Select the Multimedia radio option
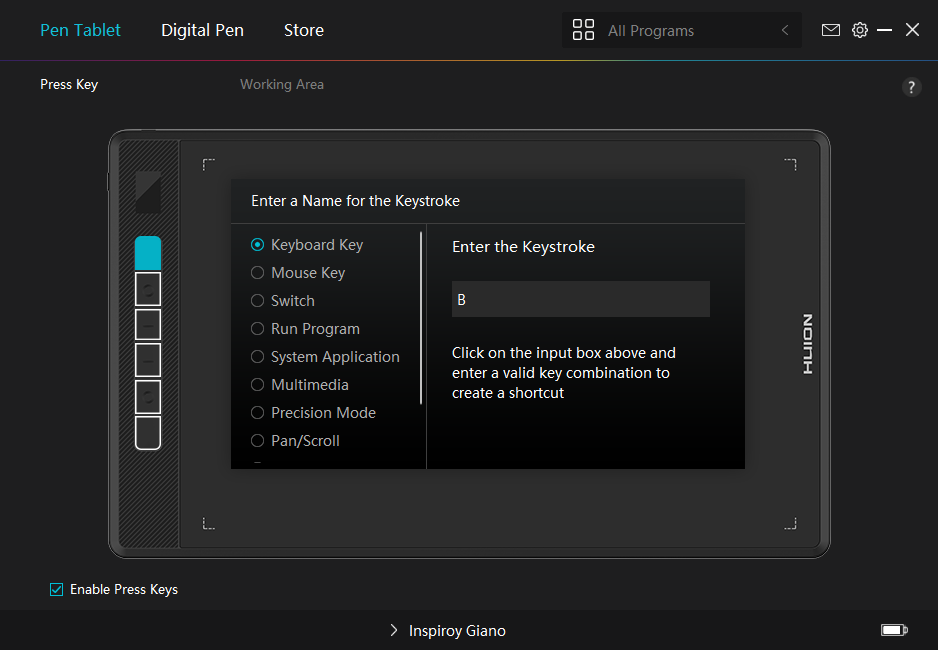The width and height of the screenshot is (938, 650). [x=258, y=385]
